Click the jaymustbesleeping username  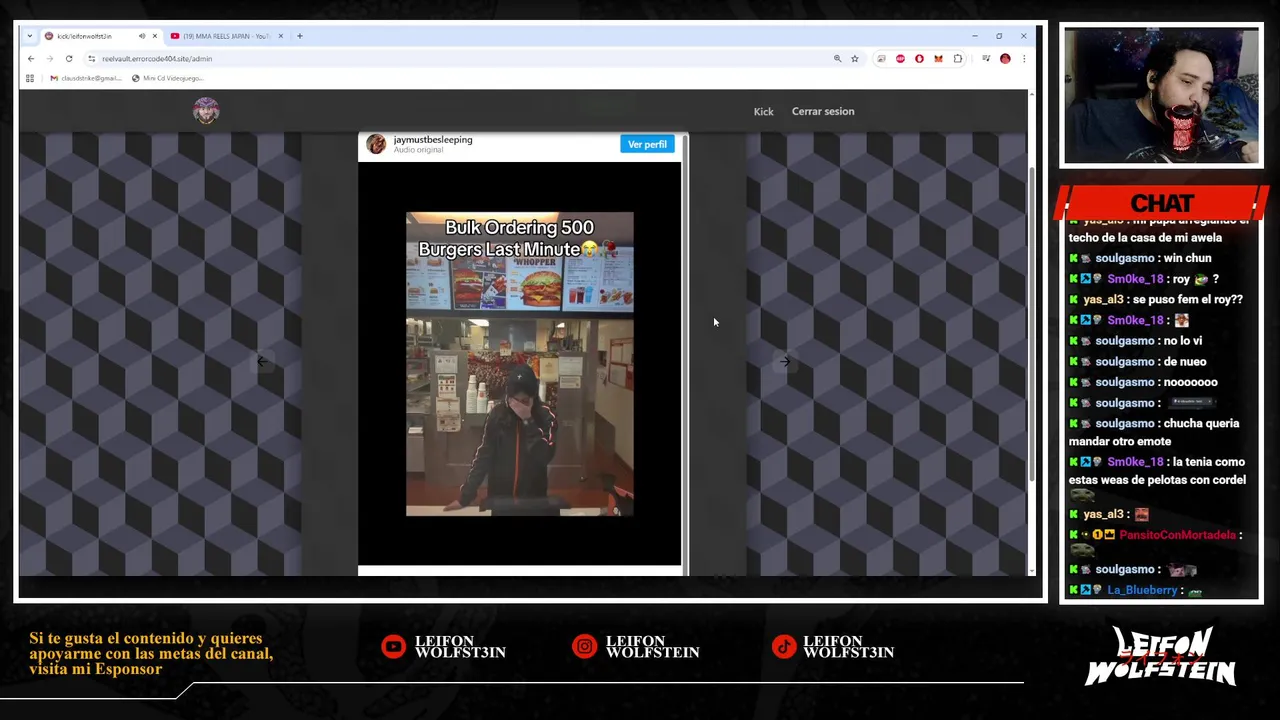(433, 140)
